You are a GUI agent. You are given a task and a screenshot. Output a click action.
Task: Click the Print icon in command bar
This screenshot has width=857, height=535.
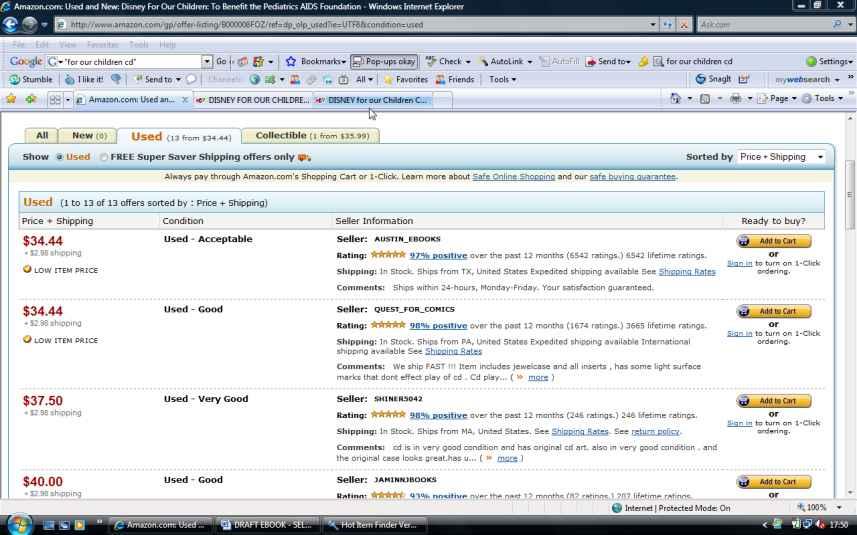pyautogui.click(x=735, y=99)
